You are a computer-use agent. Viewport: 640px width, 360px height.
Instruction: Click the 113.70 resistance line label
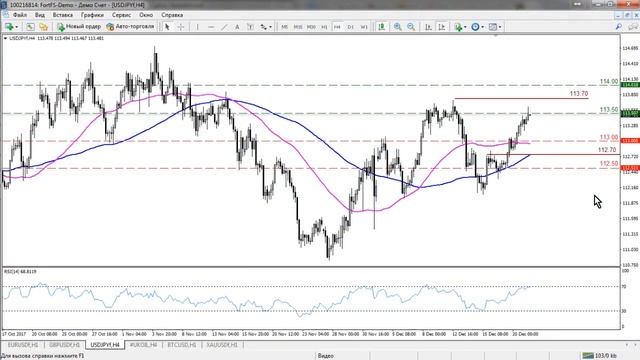[x=579, y=94]
